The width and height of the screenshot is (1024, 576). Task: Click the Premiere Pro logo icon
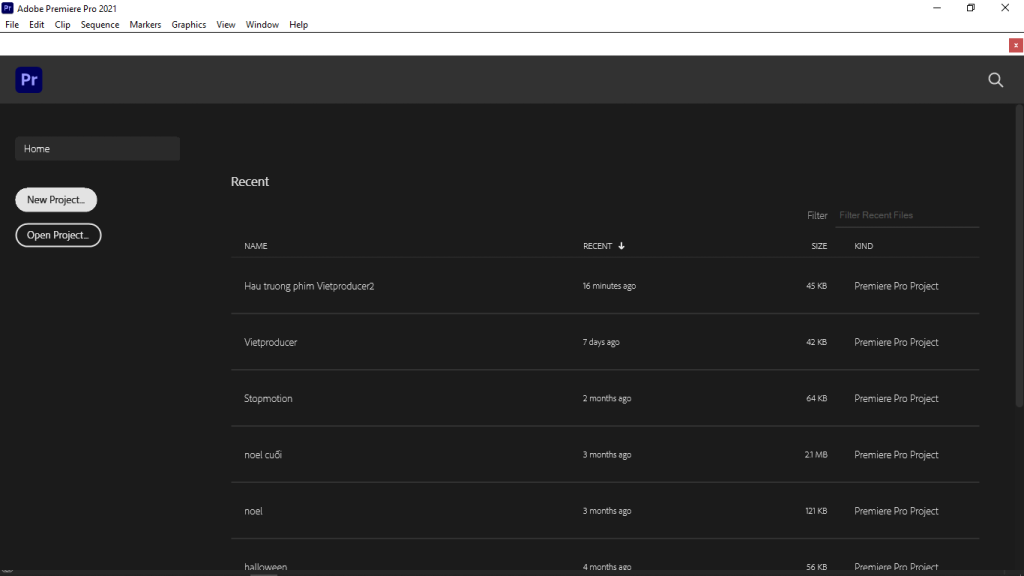(x=29, y=80)
